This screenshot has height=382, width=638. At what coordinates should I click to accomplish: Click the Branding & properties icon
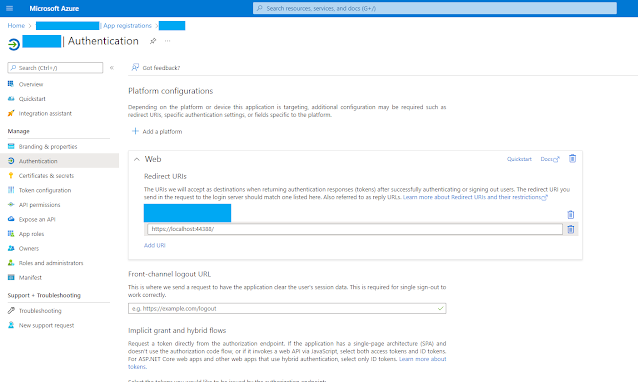pyautogui.click(x=11, y=146)
